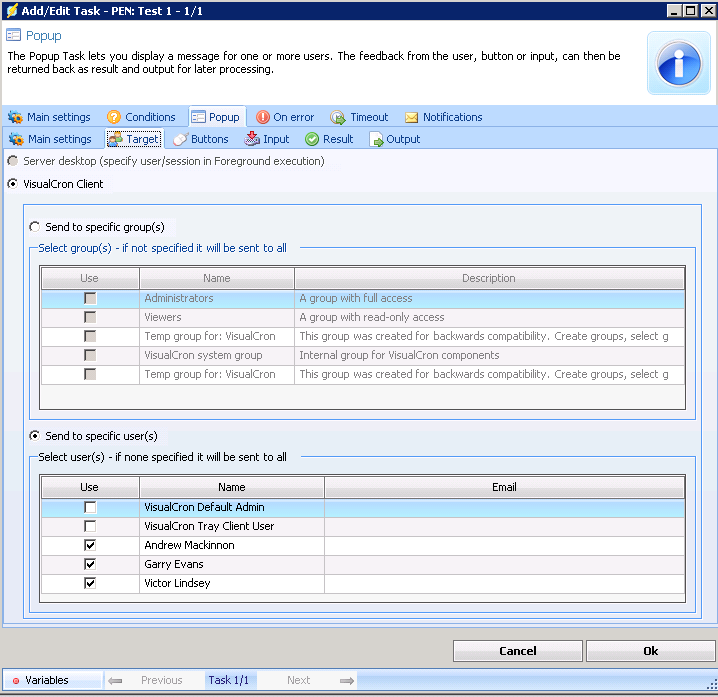Click the Input sub-tab icon
718x697 pixels.
[x=252, y=139]
